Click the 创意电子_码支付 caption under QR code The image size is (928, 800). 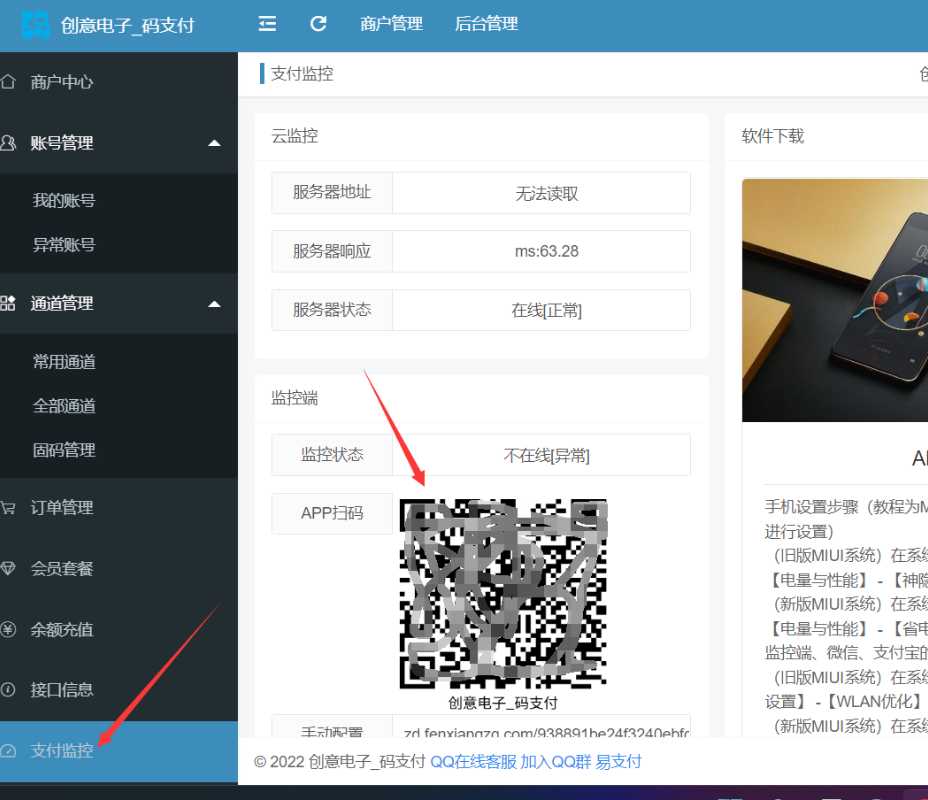[502, 703]
